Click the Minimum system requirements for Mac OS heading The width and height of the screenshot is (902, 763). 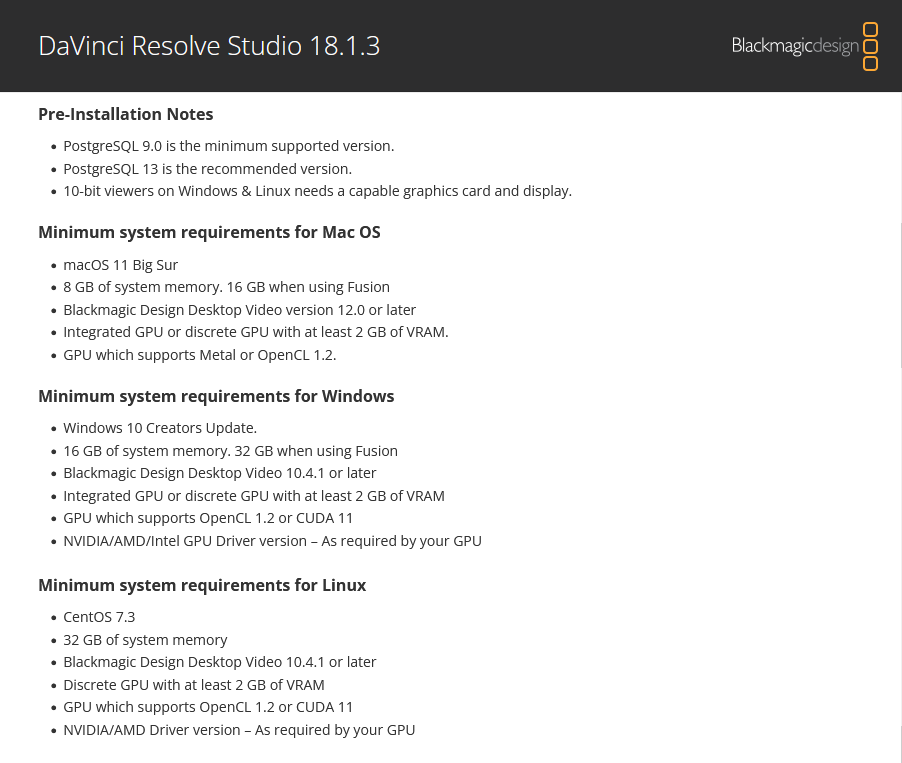pos(209,232)
